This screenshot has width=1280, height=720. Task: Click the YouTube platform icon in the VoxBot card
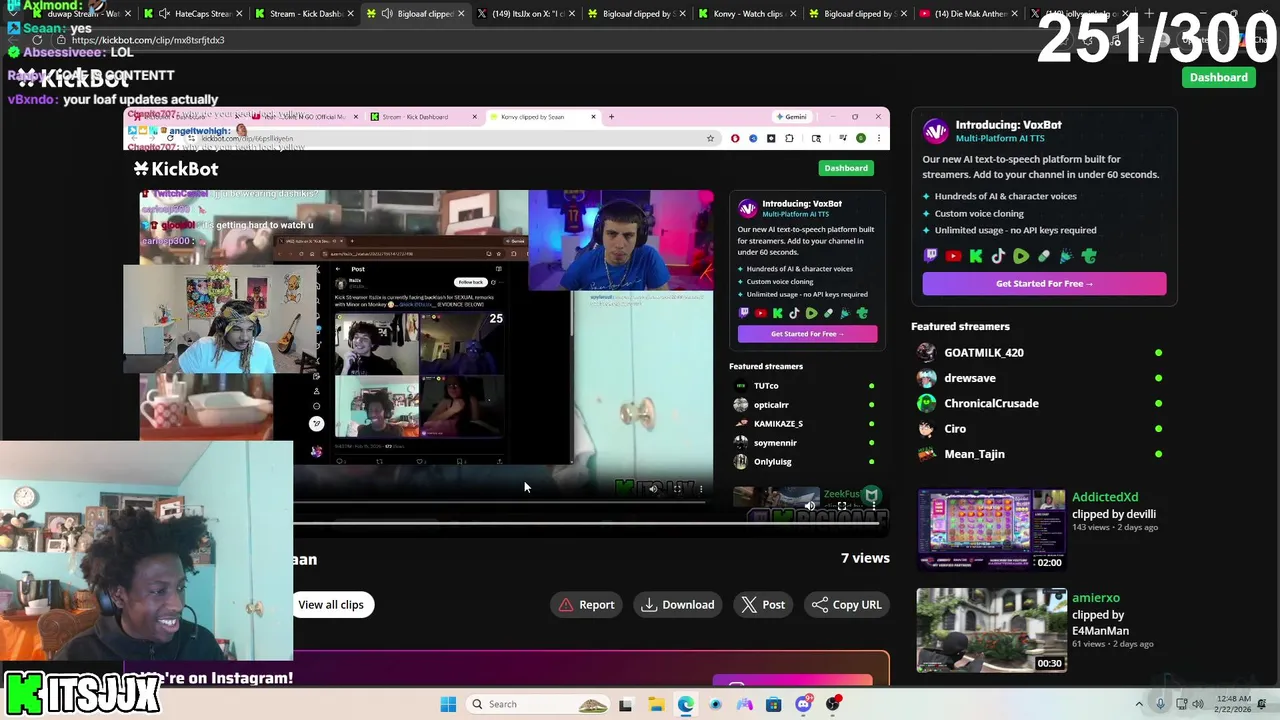tap(953, 256)
